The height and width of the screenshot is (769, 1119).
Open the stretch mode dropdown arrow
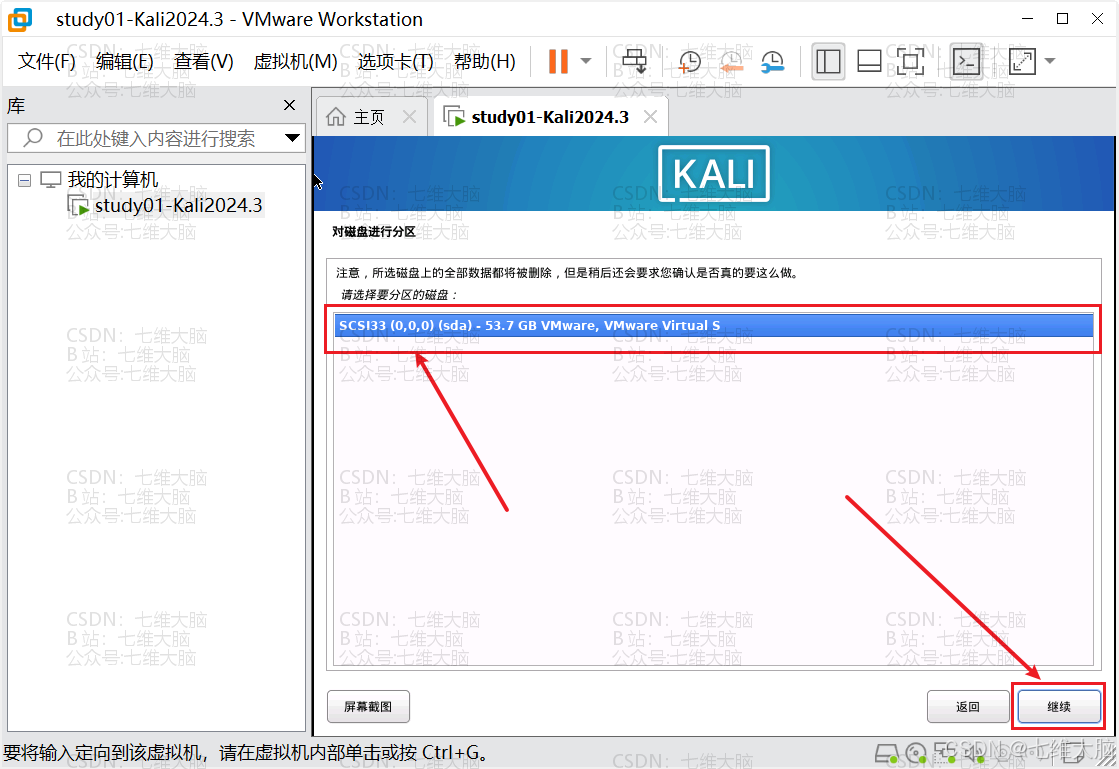click(1050, 61)
